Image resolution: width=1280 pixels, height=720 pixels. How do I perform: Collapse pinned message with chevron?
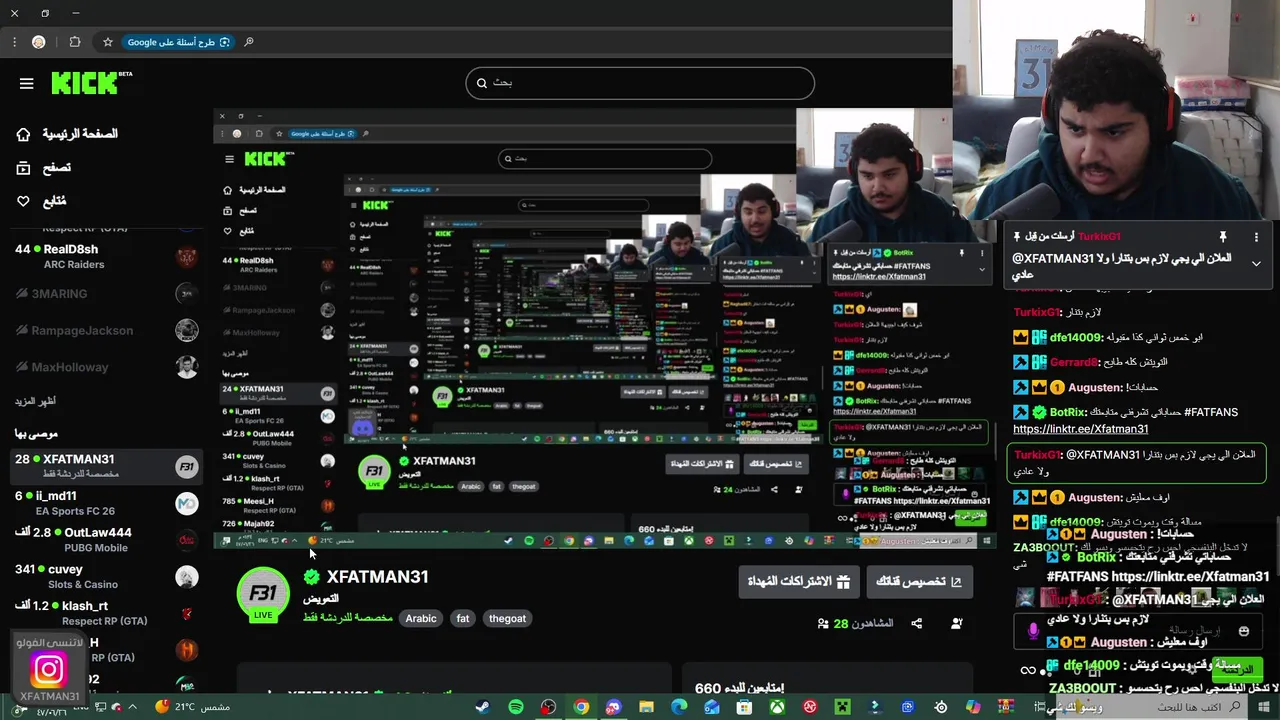pos(1256,264)
